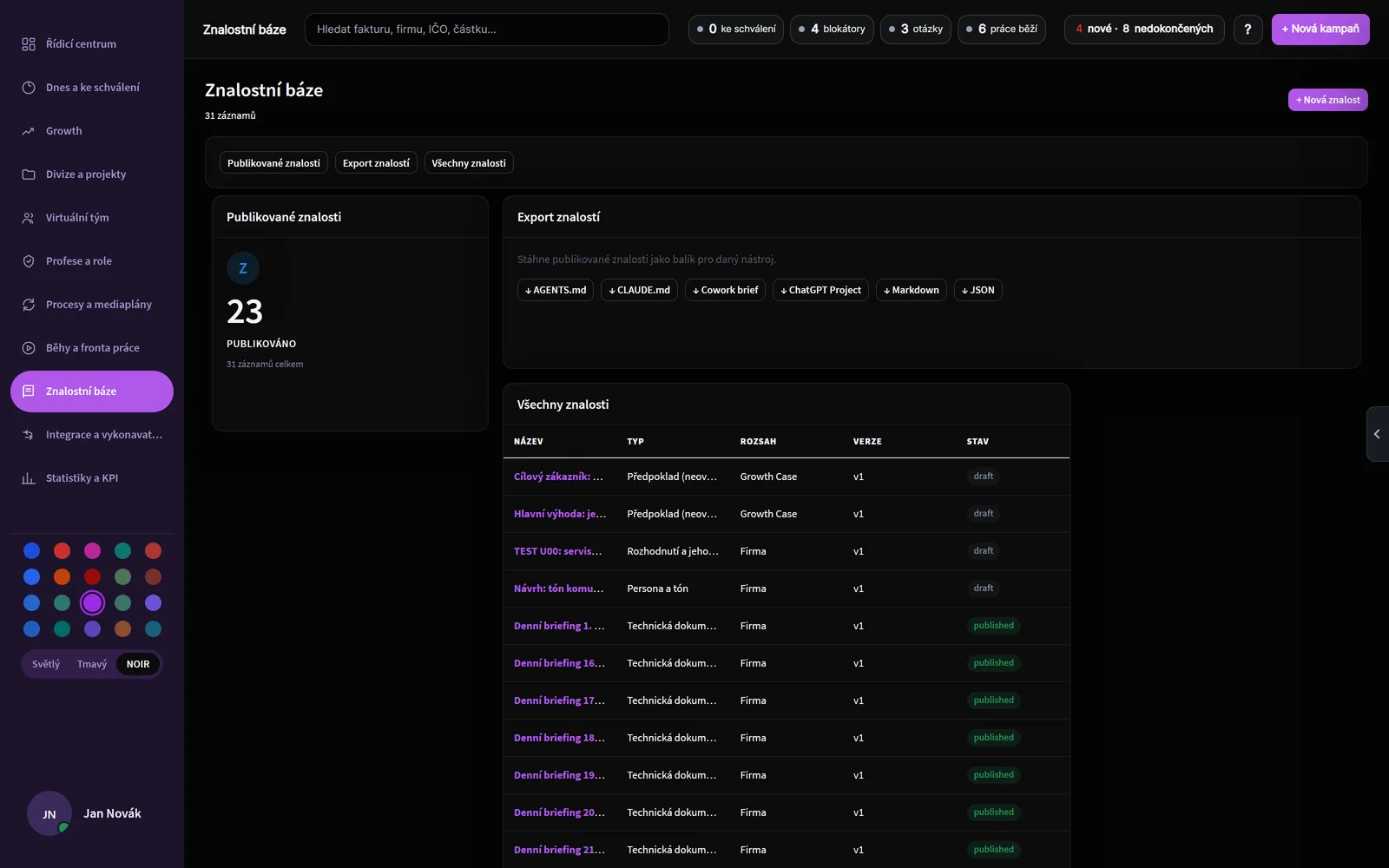Download the Markdown export

[x=912, y=290]
